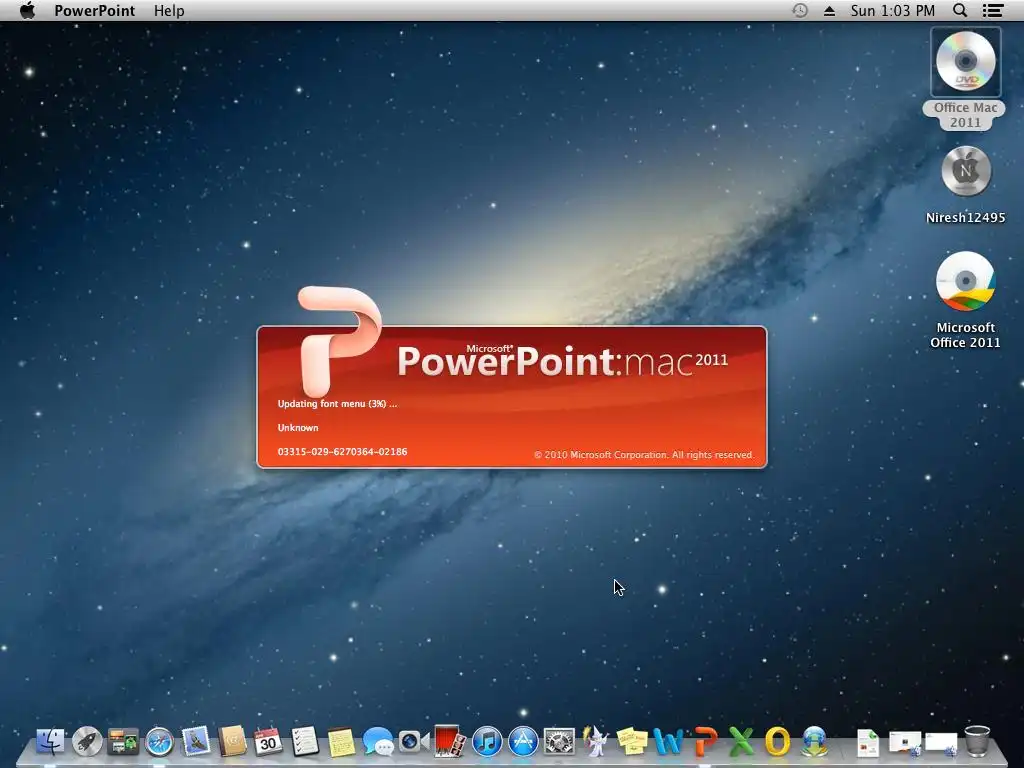The height and width of the screenshot is (768, 1024).
Task: Launch Microsoft Outlook O icon
Action: [777, 742]
